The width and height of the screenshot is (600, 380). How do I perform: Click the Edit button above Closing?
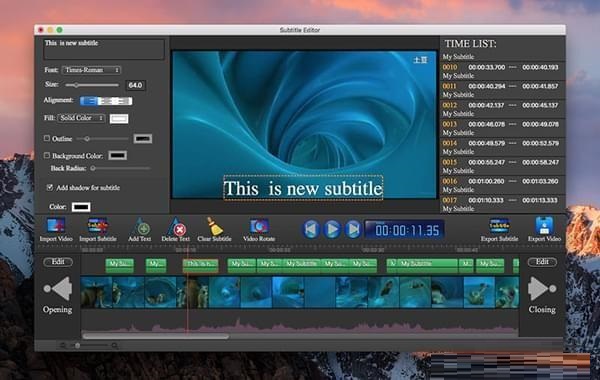[542, 262]
